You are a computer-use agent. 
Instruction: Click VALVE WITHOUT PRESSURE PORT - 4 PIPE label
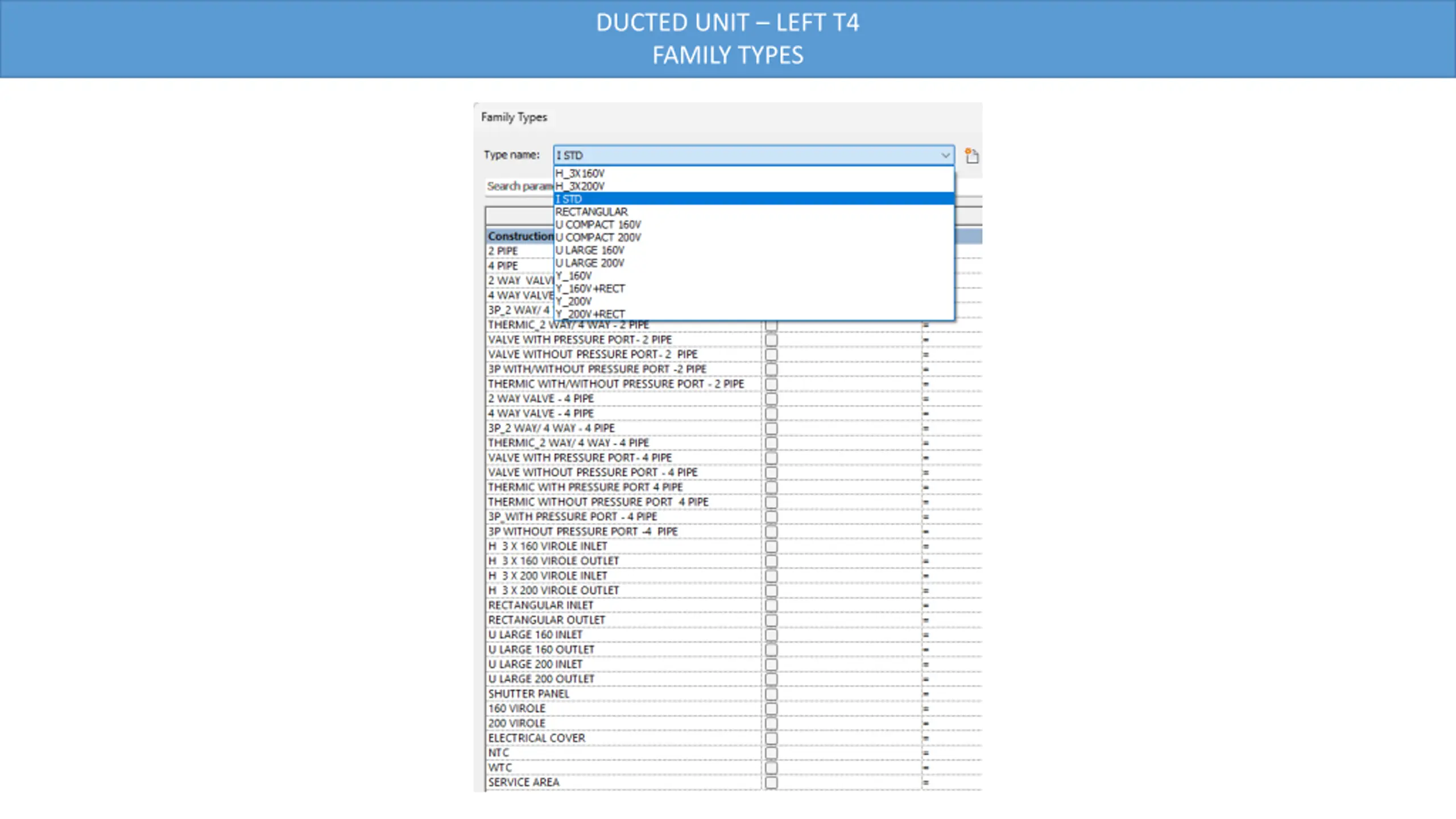(593, 473)
